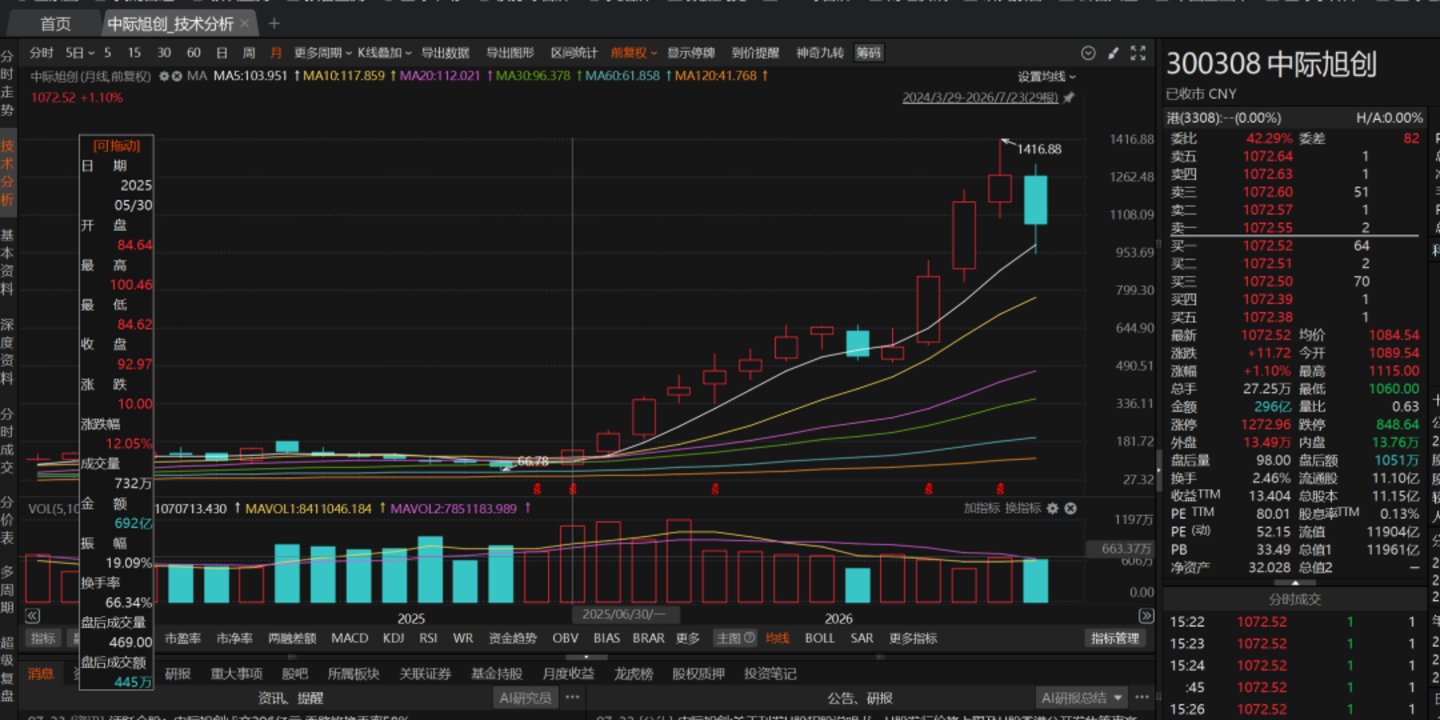Select 资金趋势 indicator tab

click(512, 638)
